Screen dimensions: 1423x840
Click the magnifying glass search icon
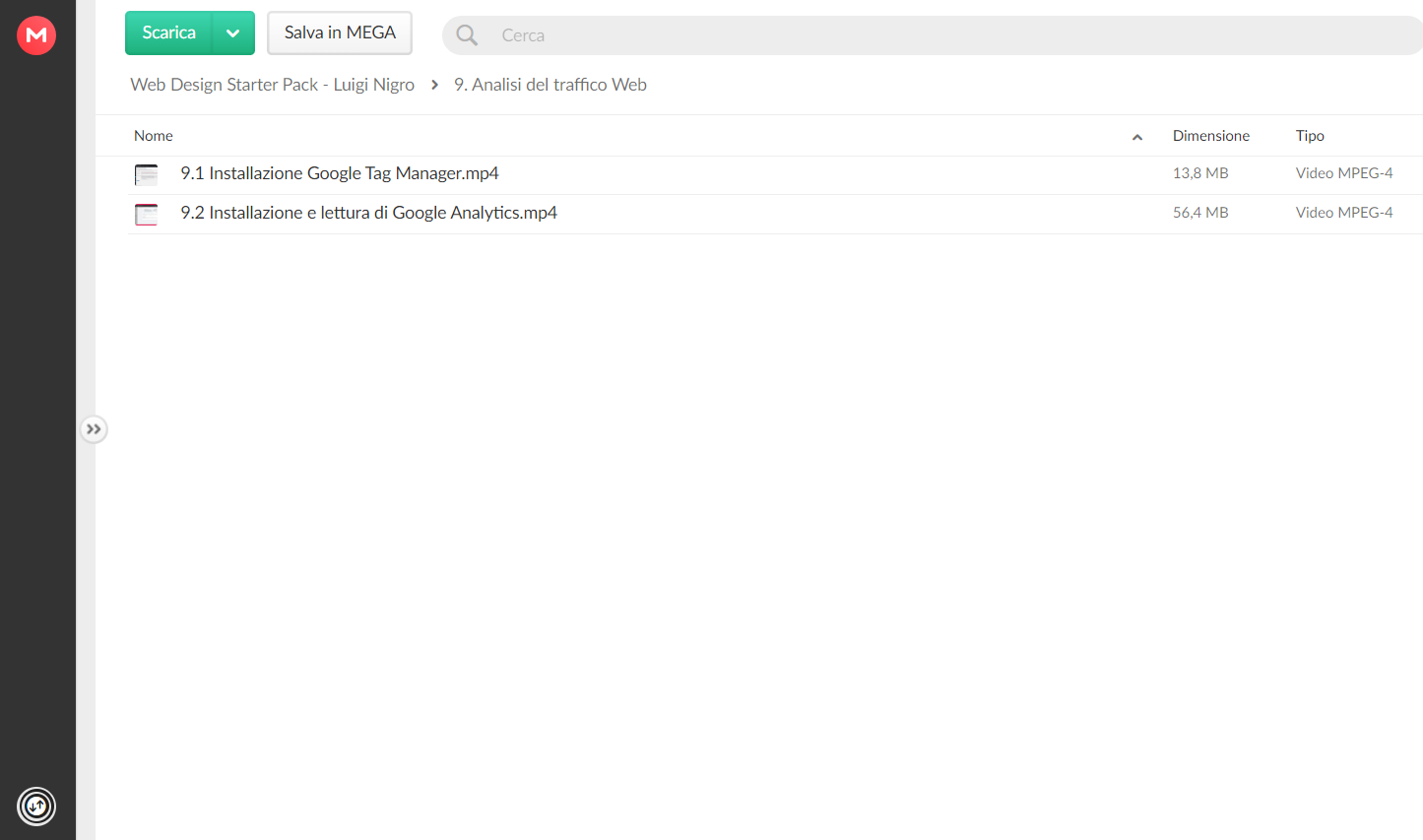coord(467,35)
